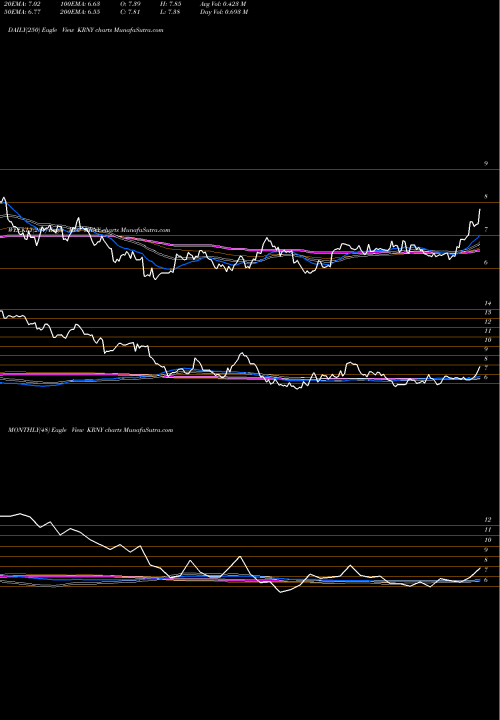Click the MONTHLY(48) Eagle View chart title
The image size is (500, 720).
[90, 430]
